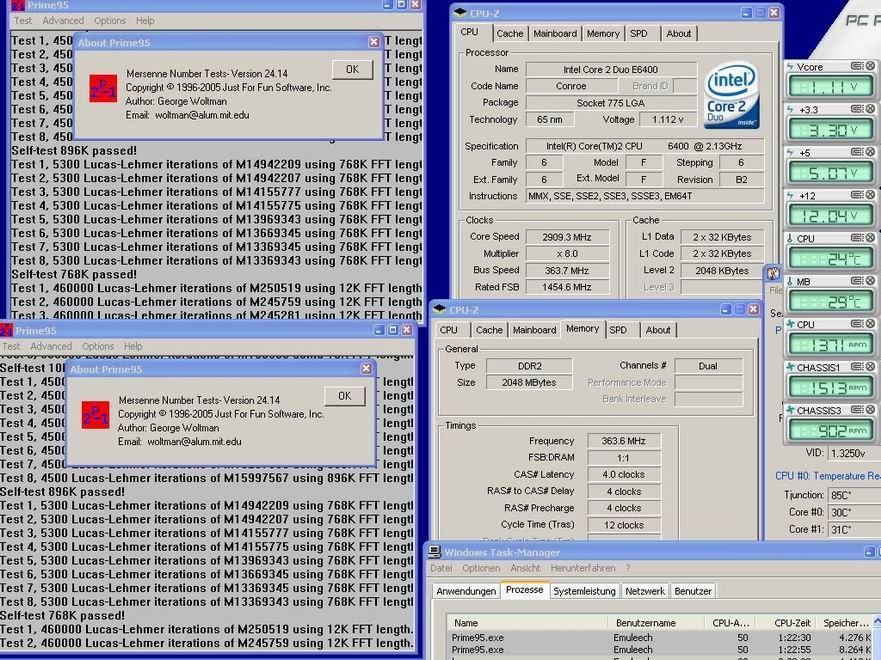Close the upper About Prime95 dialog
The width and height of the screenshot is (881, 660).
pyautogui.click(x=374, y=42)
